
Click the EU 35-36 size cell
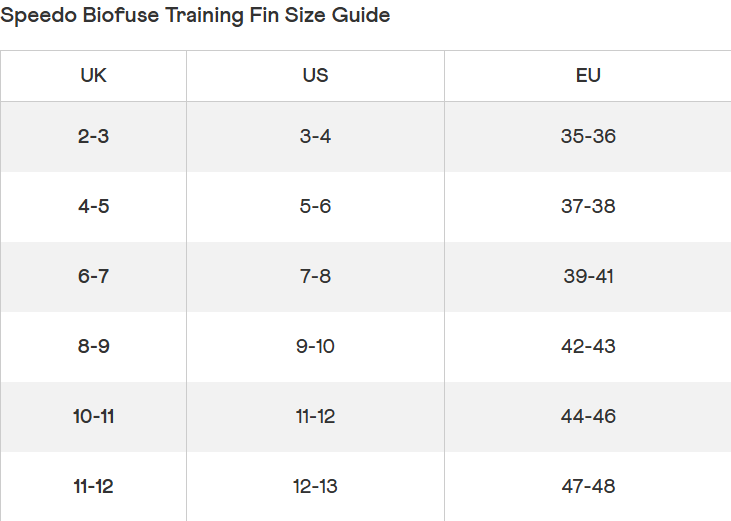[x=588, y=137]
